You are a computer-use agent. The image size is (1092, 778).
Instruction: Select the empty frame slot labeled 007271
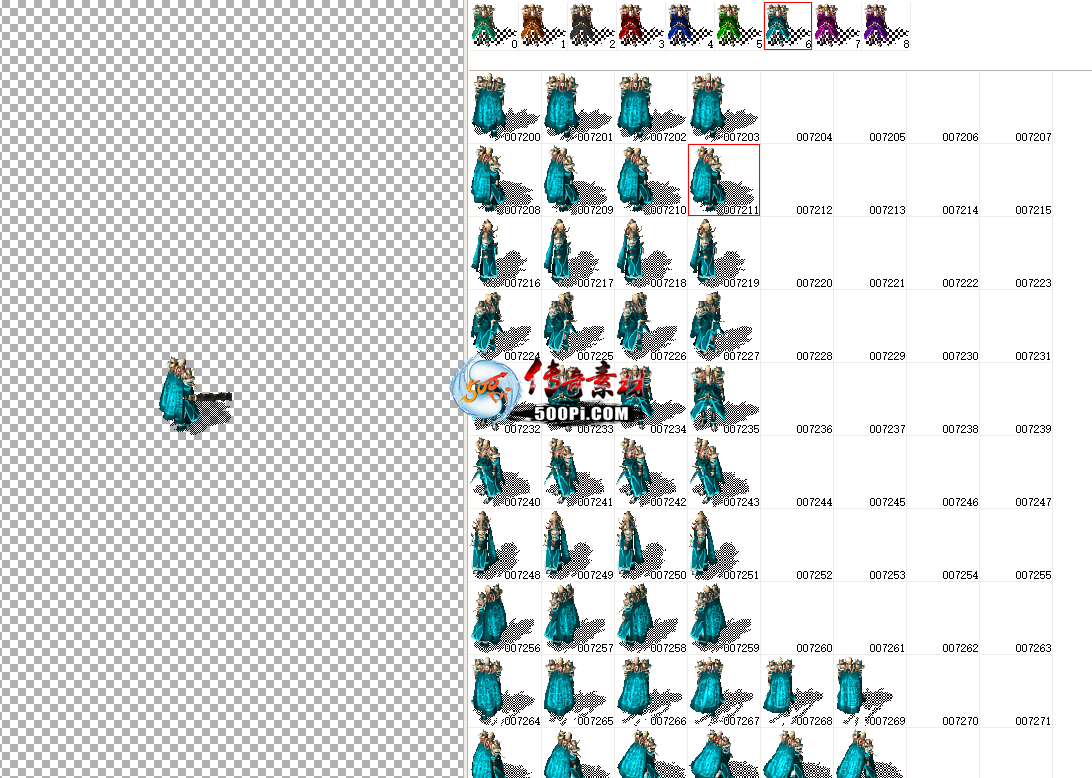pyautogui.click(x=1016, y=692)
